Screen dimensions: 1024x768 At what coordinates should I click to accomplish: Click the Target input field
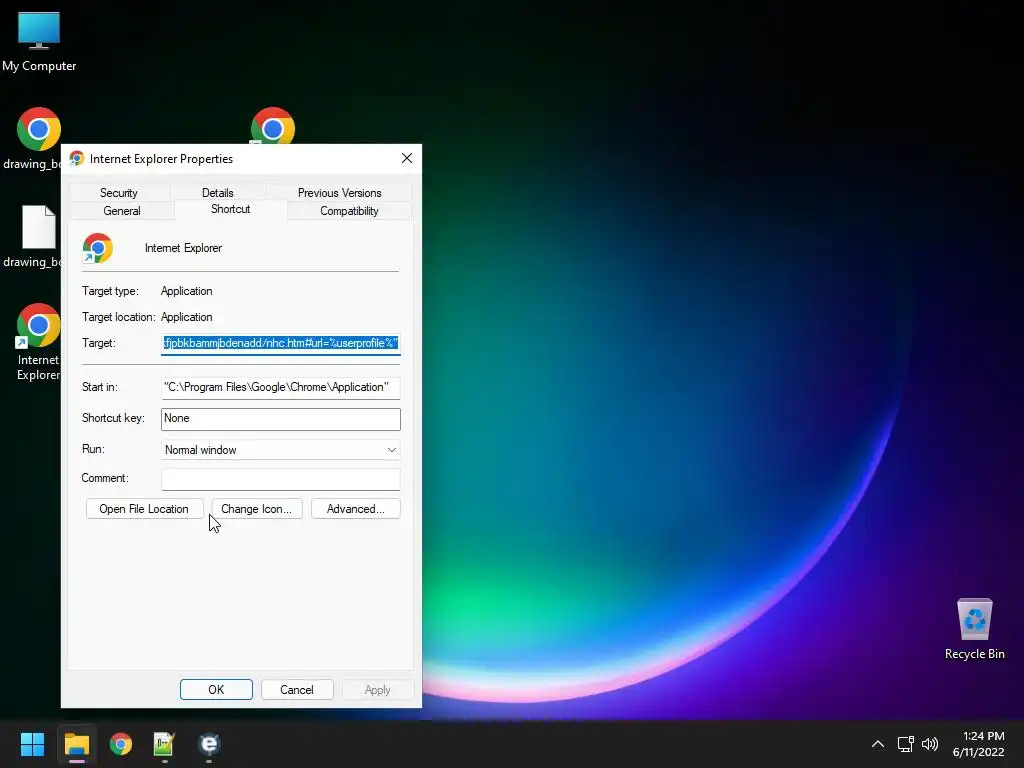pos(281,344)
